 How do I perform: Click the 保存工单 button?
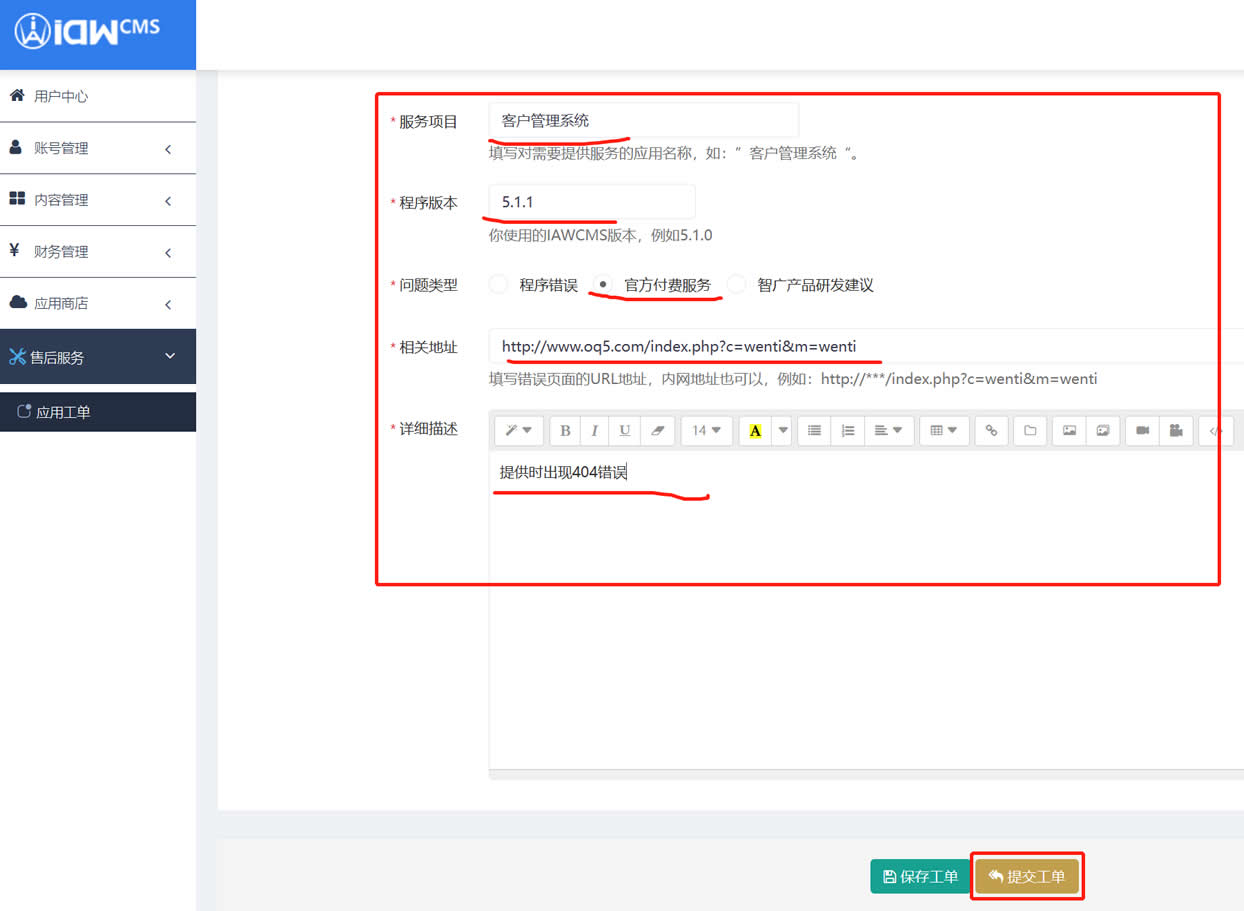tap(919, 877)
